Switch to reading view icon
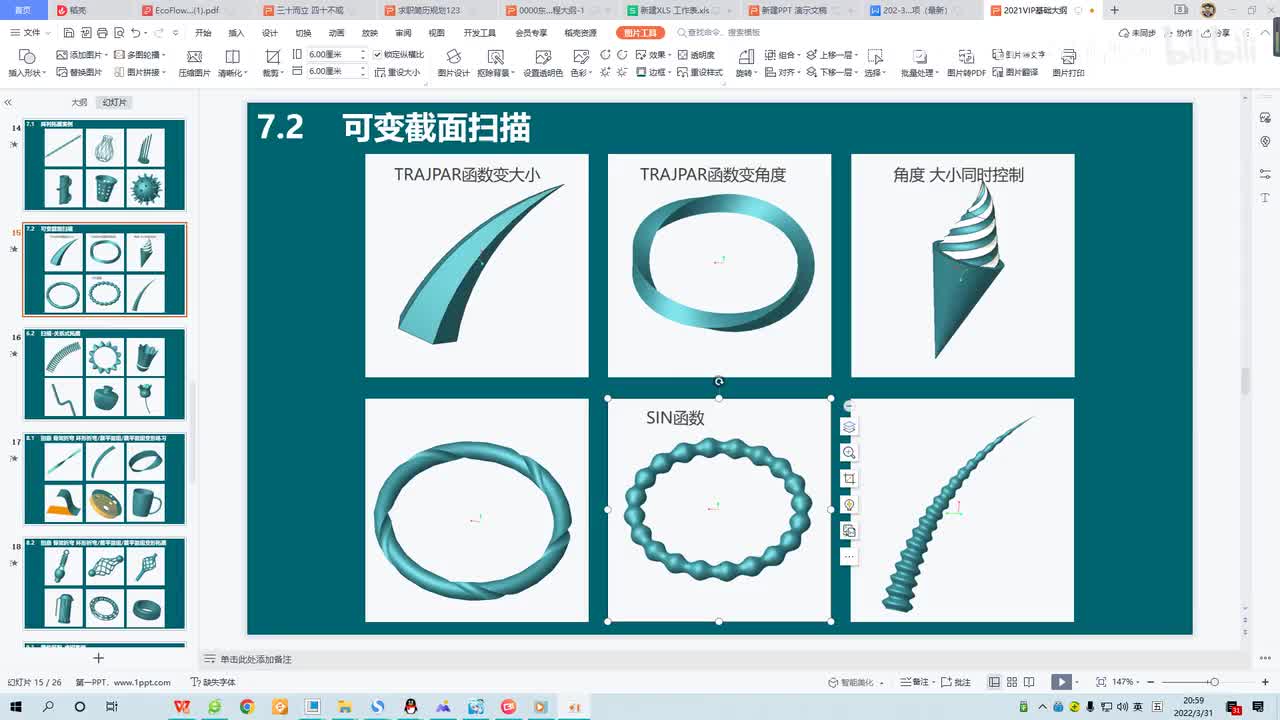Screen dimensions: 1280x720 click(1030, 682)
